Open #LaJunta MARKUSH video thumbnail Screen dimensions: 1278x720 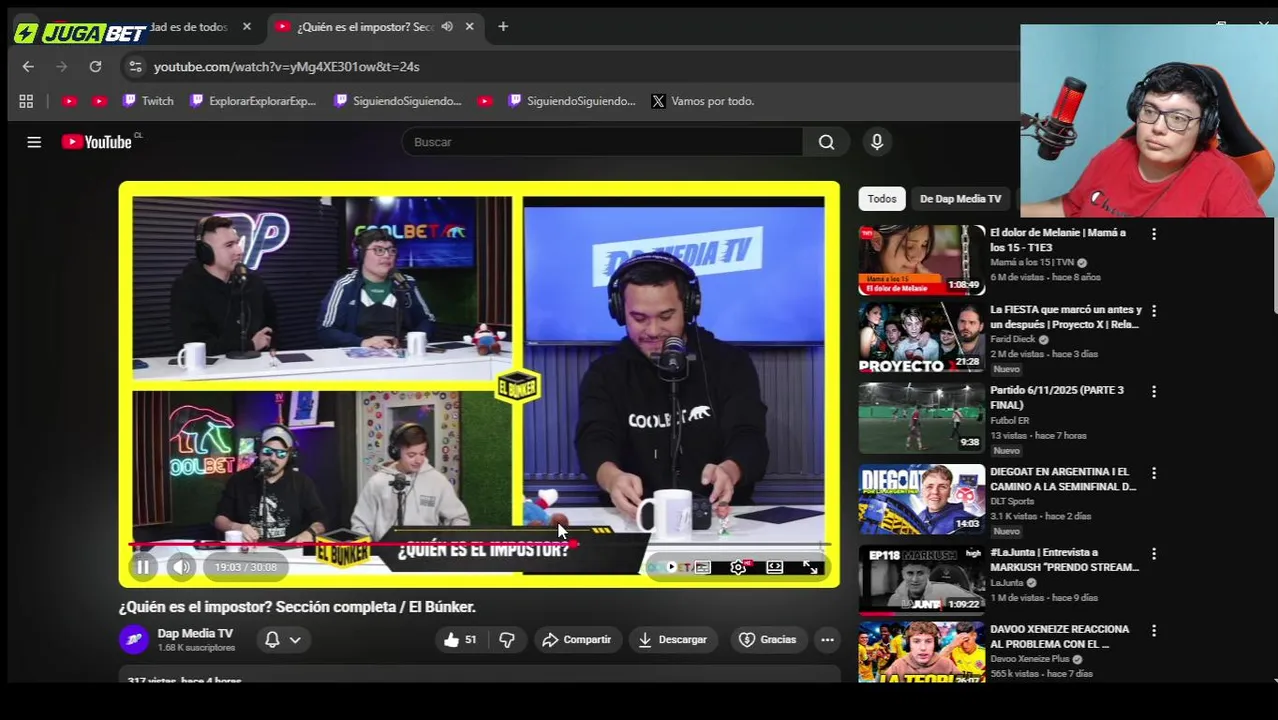(x=921, y=580)
